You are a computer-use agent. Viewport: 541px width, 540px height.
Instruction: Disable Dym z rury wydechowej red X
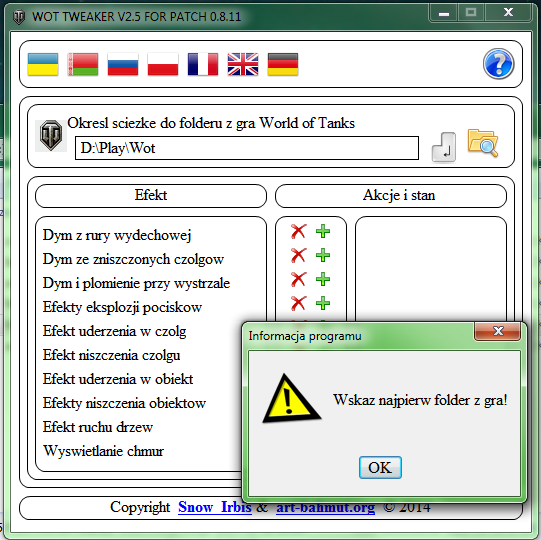(x=298, y=232)
